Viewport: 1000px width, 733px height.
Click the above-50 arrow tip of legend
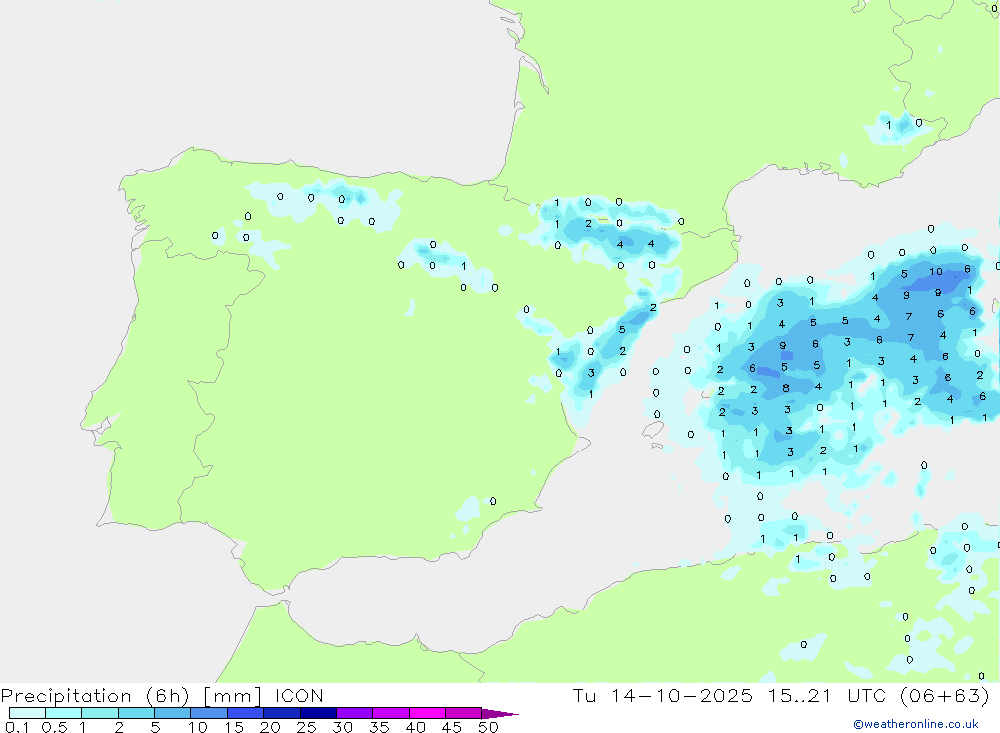point(500,714)
